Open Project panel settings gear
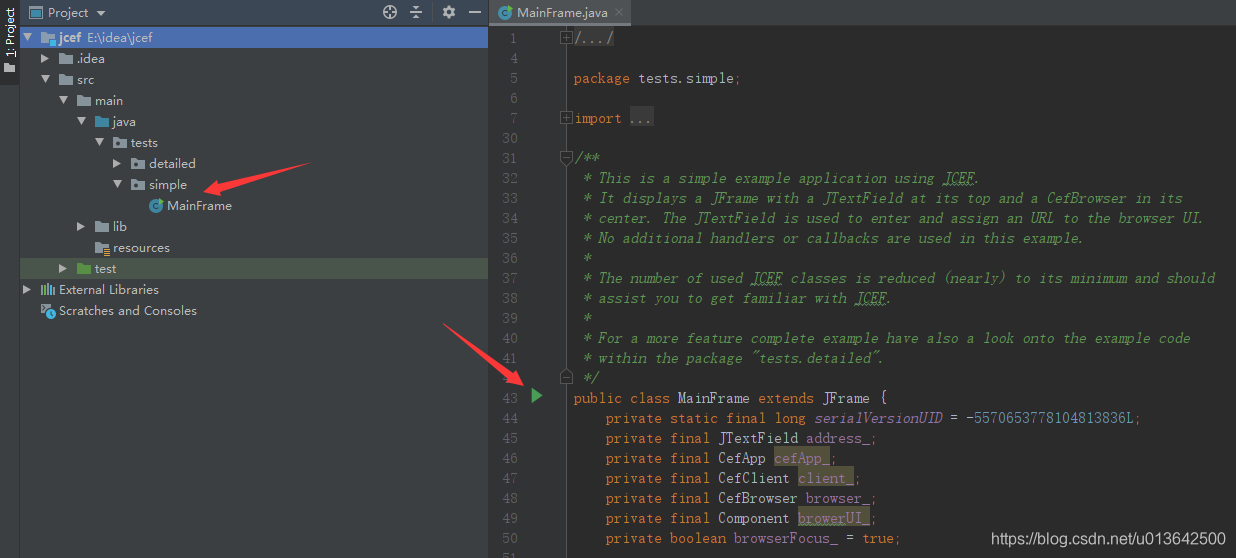 (x=448, y=12)
